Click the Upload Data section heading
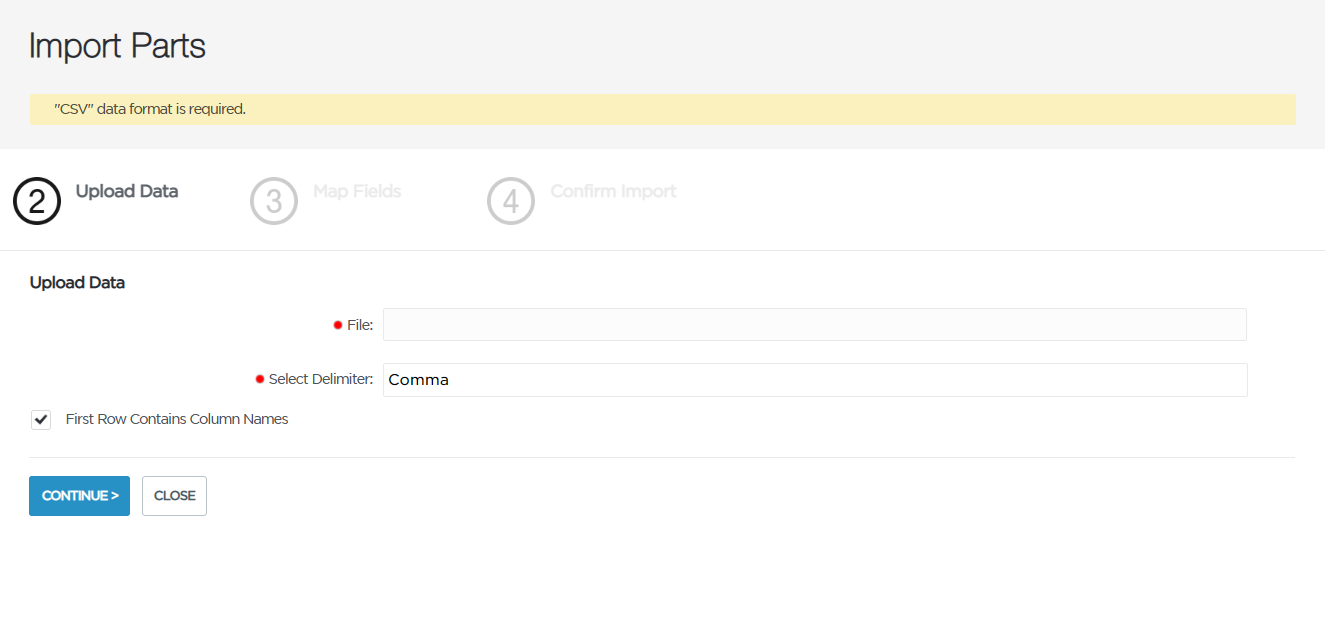The image size is (1325, 628). point(77,283)
